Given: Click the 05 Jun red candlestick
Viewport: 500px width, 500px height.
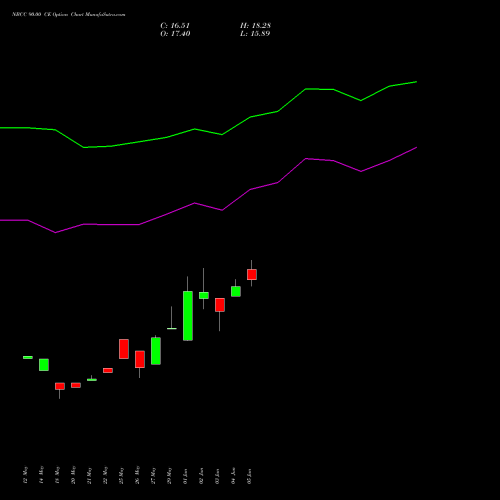Looking at the screenshot, I should (x=252, y=274).
